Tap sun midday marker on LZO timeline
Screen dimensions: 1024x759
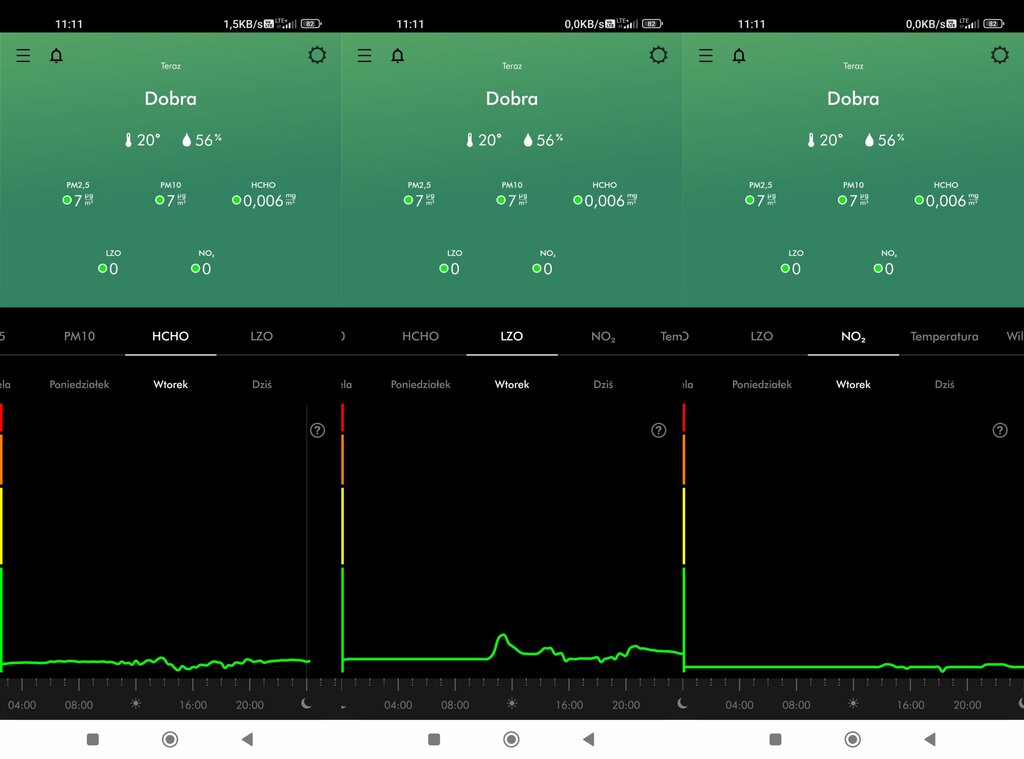pos(512,704)
